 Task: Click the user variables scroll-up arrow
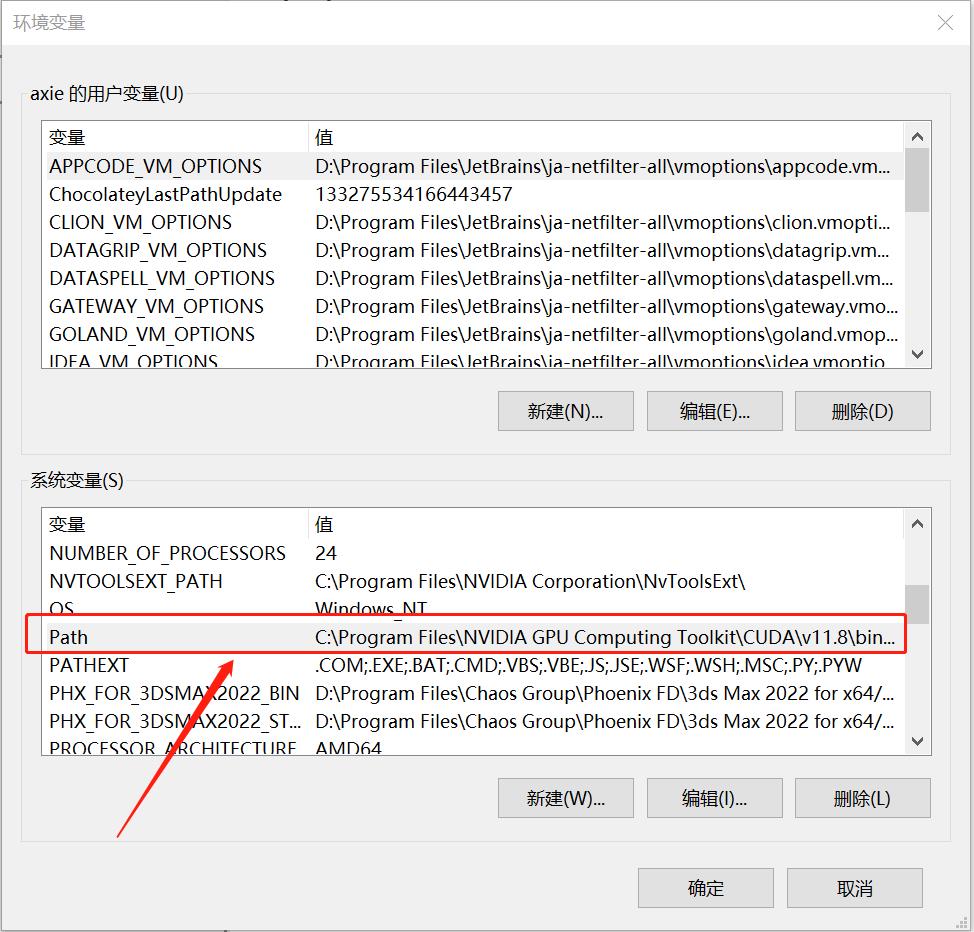(x=917, y=136)
